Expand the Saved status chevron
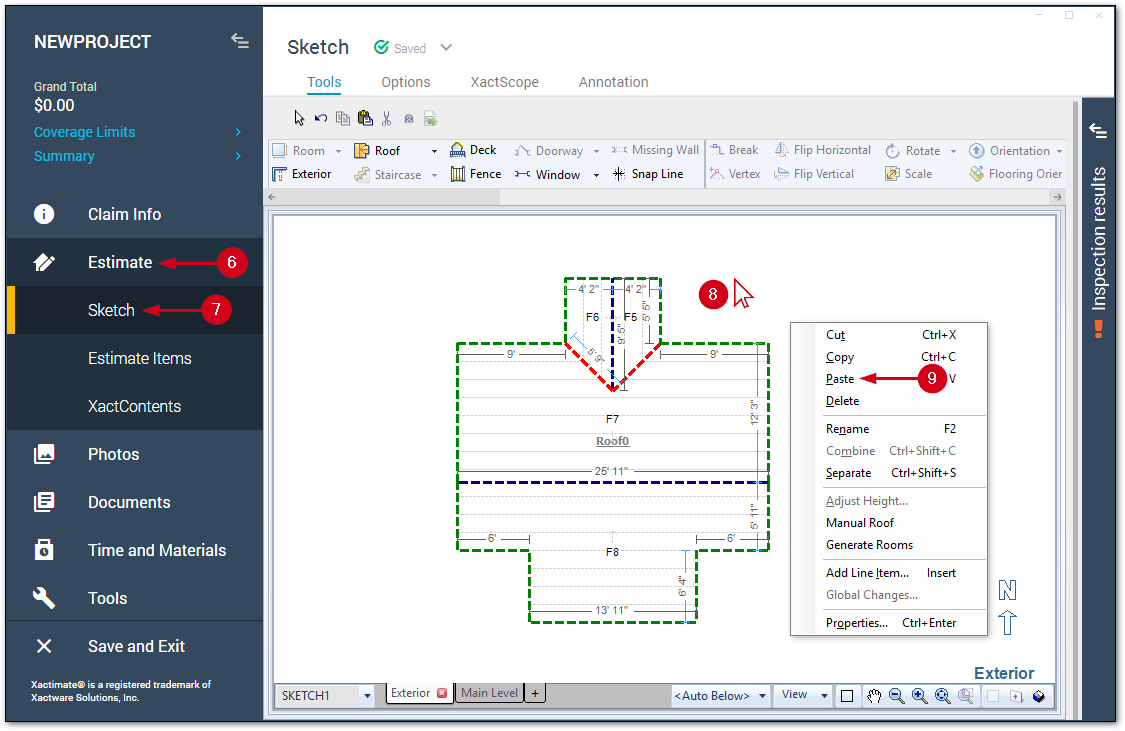 pyautogui.click(x=446, y=48)
